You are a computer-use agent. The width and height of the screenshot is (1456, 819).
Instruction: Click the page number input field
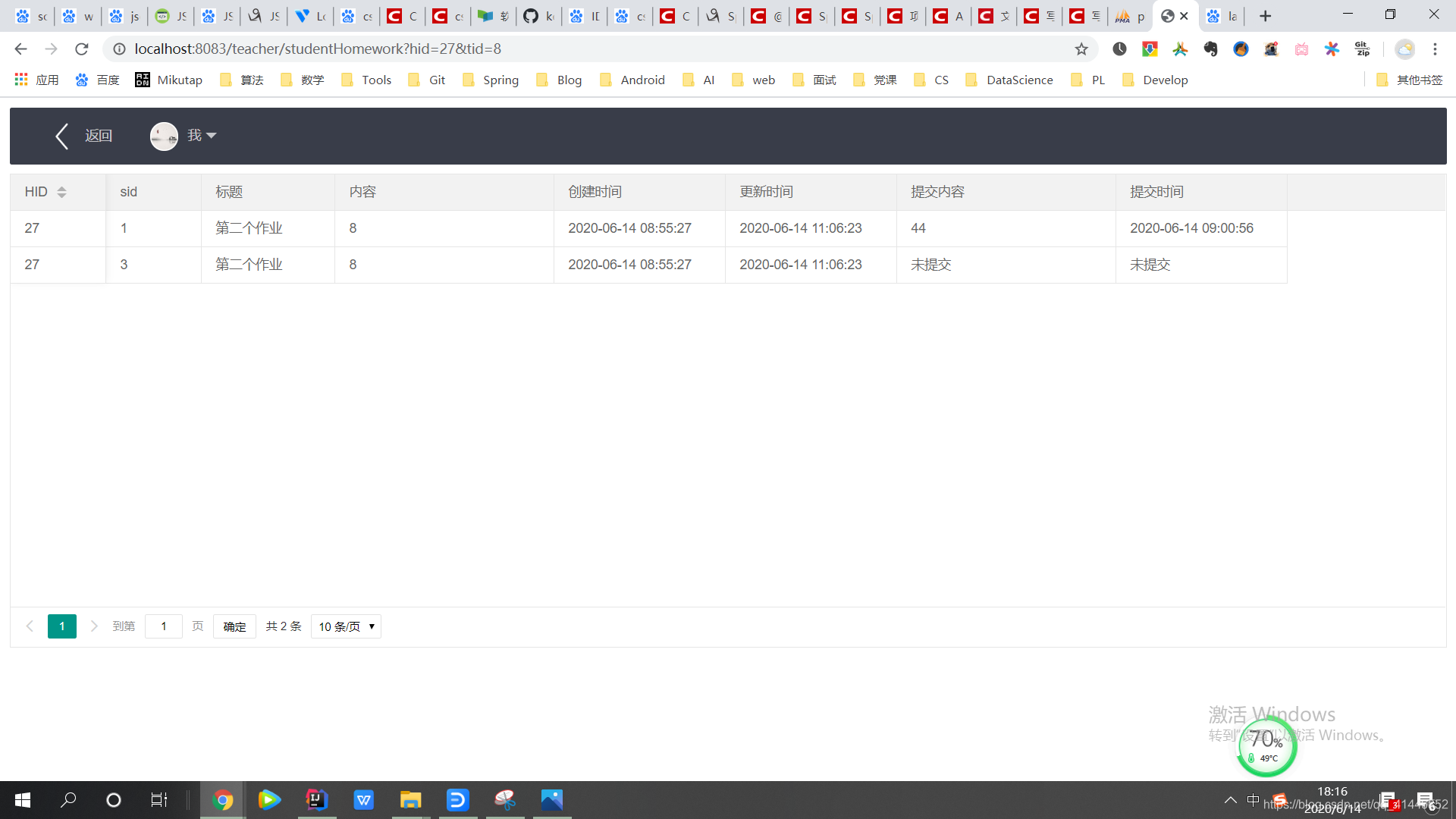point(164,626)
